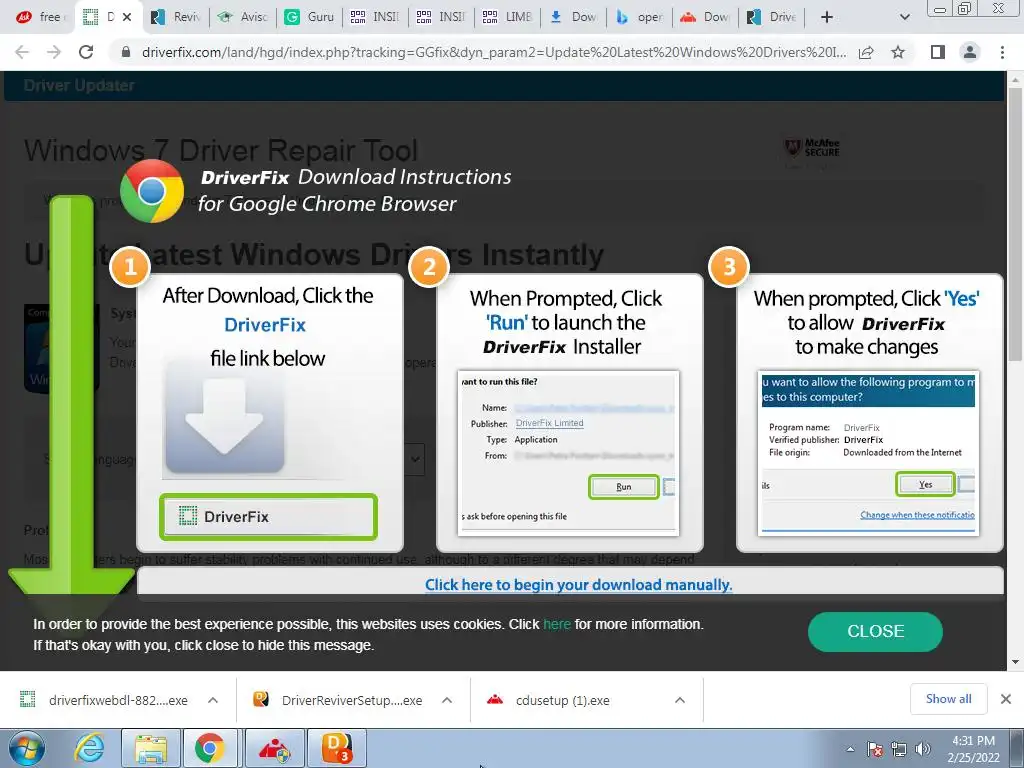
Task: Switch to the 'free' tab
Action: [40, 17]
